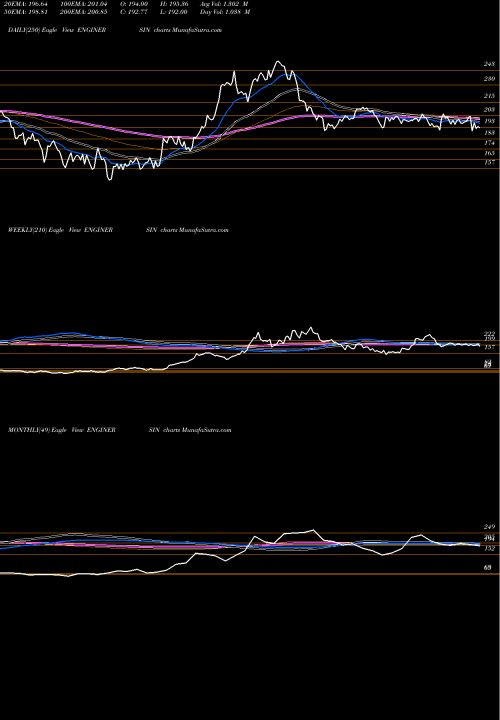500x720 pixels.
Task: Click the weekly chart 157 price label
Action: coord(489,348)
